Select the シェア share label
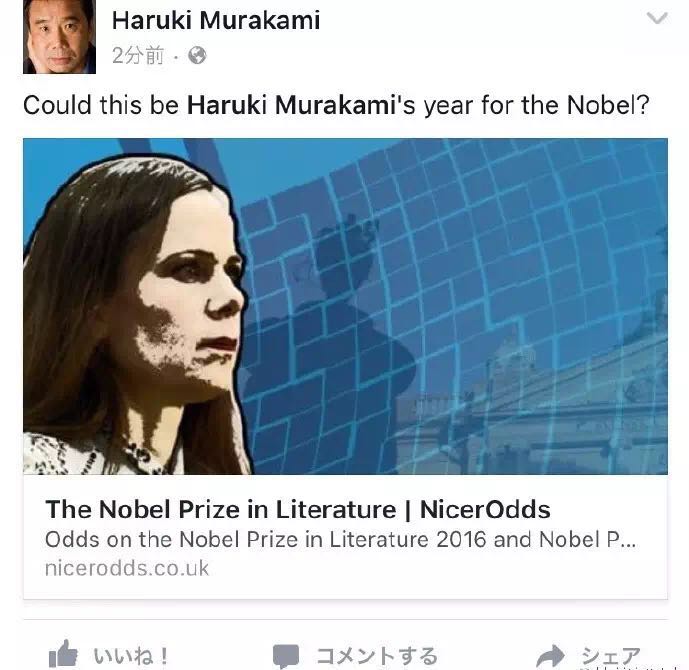 (611, 656)
